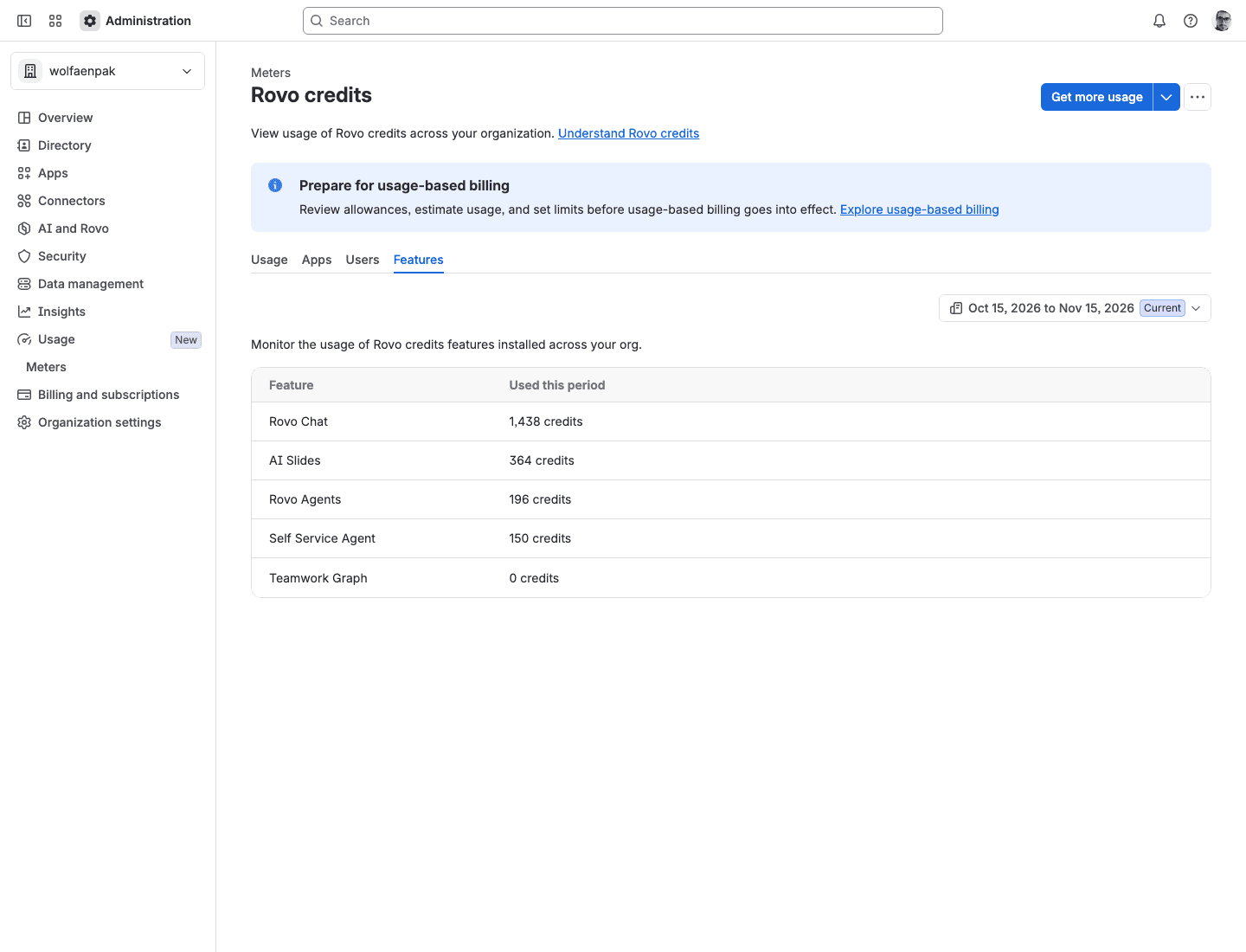Expand the date range chevron
The image size is (1246, 952).
[x=1197, y=308]
